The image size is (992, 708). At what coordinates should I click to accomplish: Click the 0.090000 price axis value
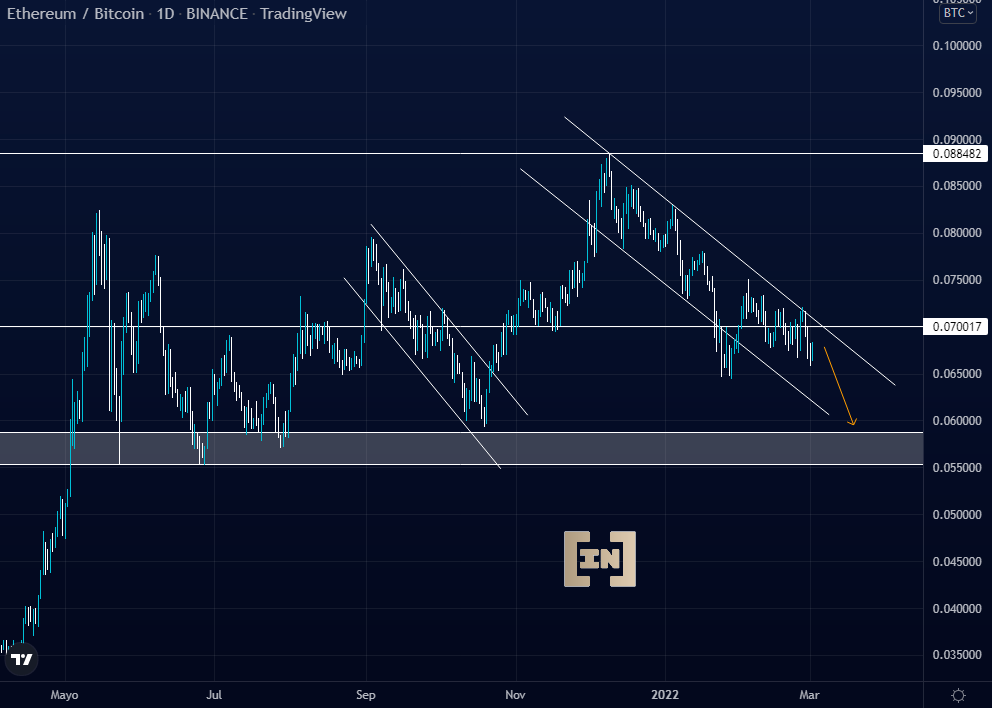coord(957,139)
